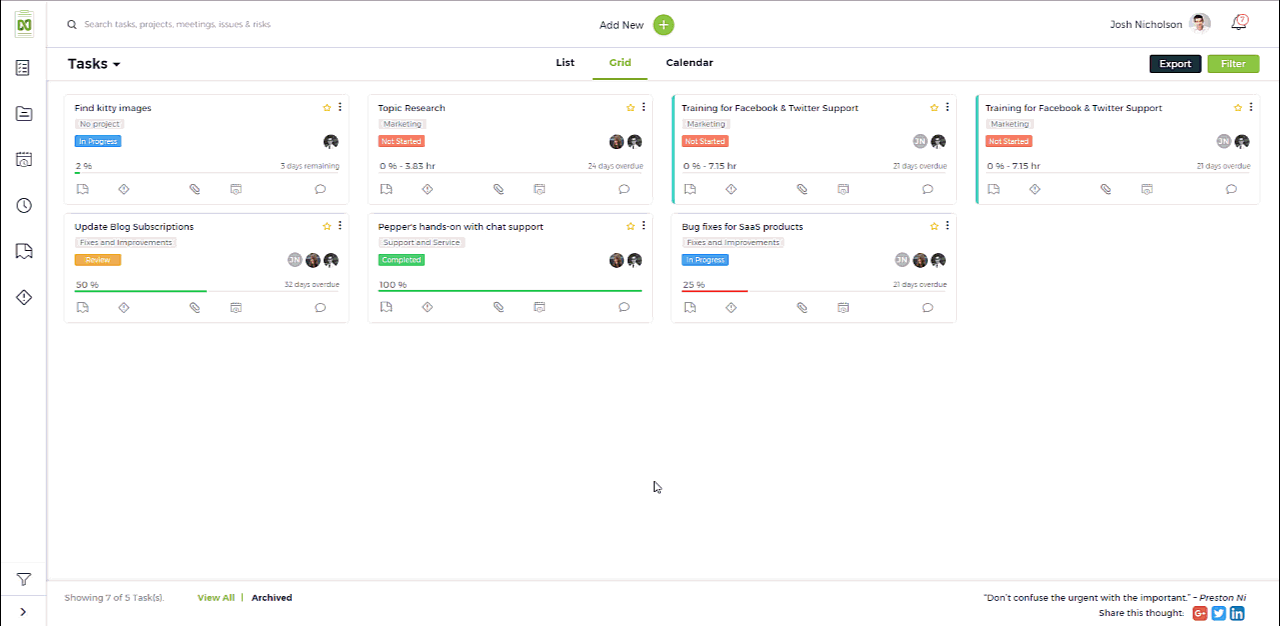Open three-dot menu on Find kitty images

pyautogui.click(x=340, y=108)
